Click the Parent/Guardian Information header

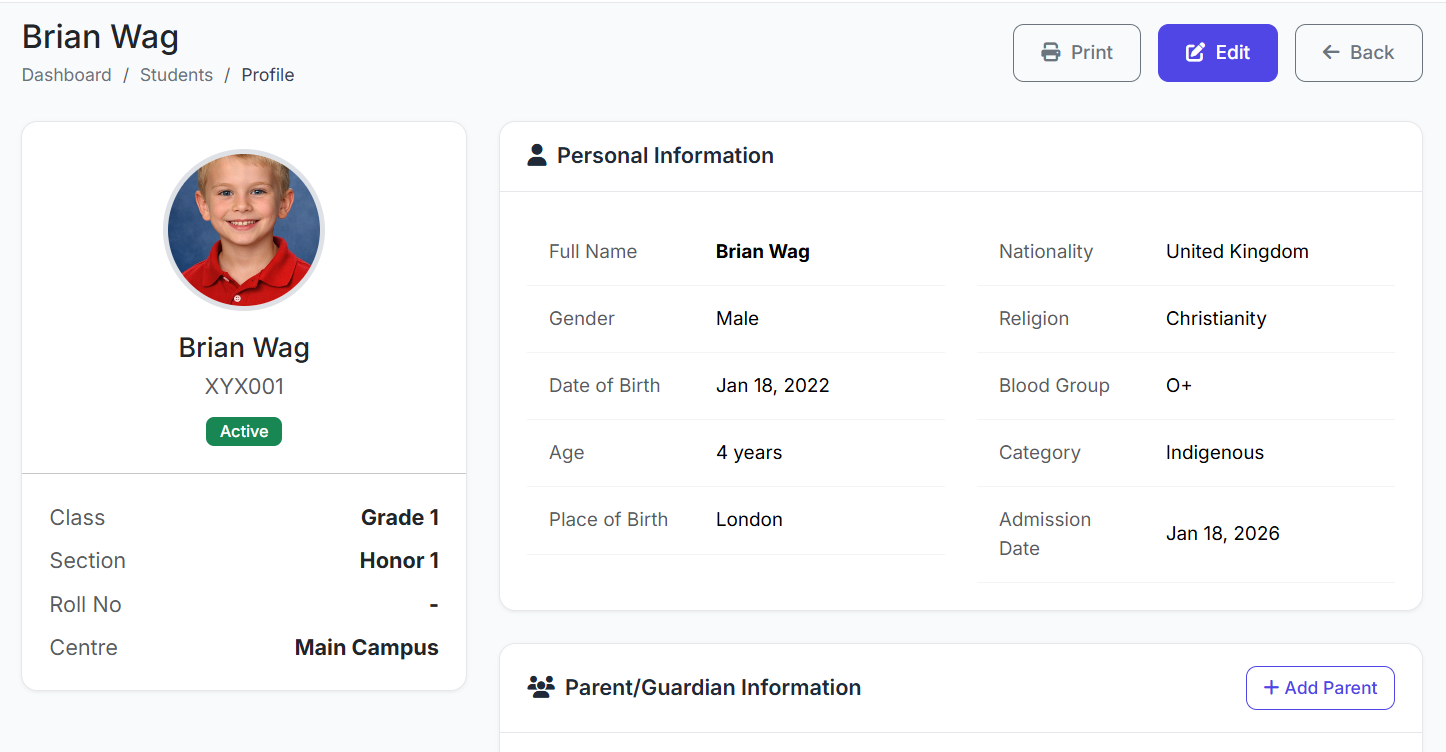tap(712, 687)
